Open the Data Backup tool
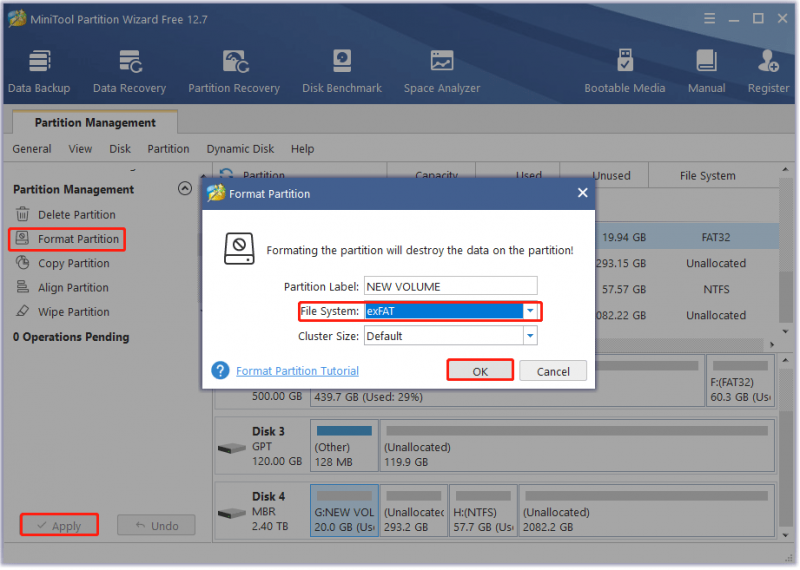The image size is (800, 570). pyautogui.click(x=39, y=71)
